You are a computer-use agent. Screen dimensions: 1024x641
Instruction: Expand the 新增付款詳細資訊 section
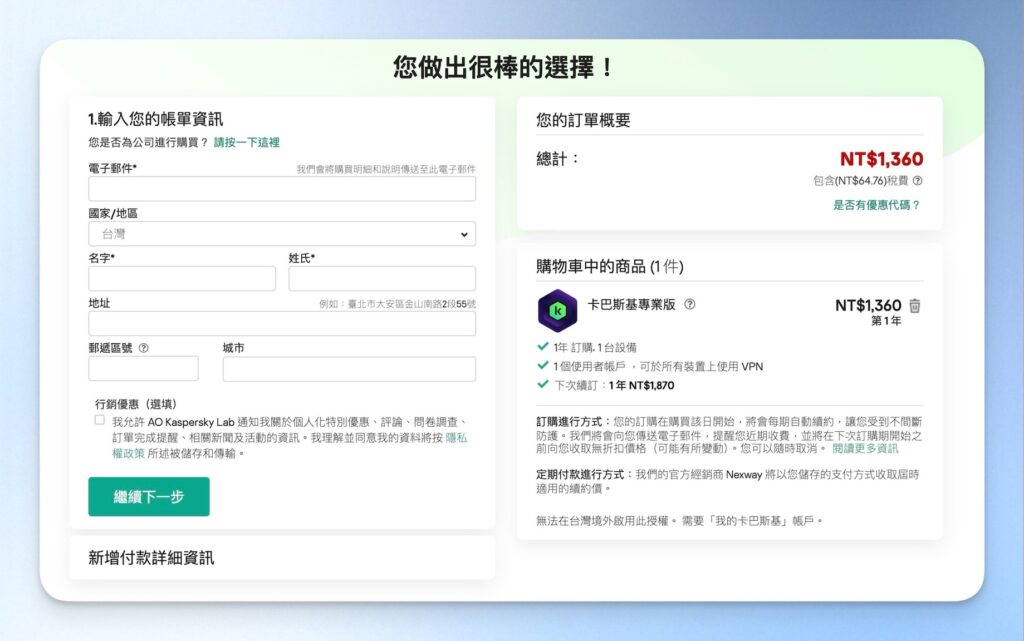pyautogui.click(x=282, y=557)
